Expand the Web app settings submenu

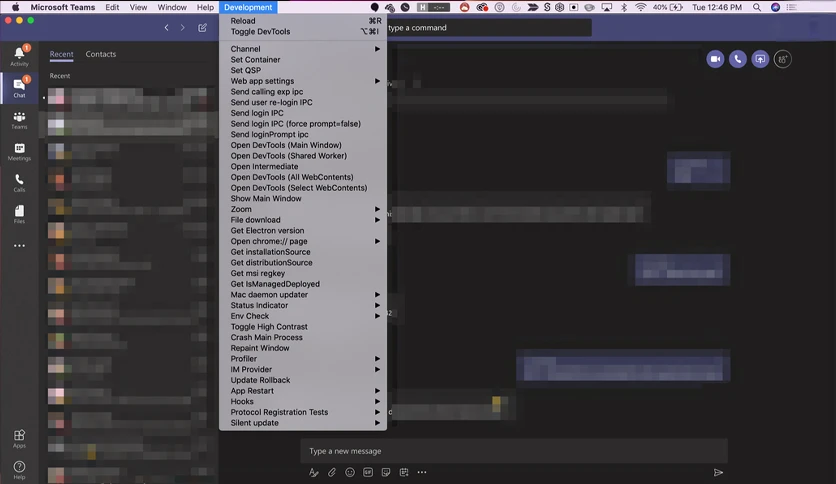click(302, 81)
